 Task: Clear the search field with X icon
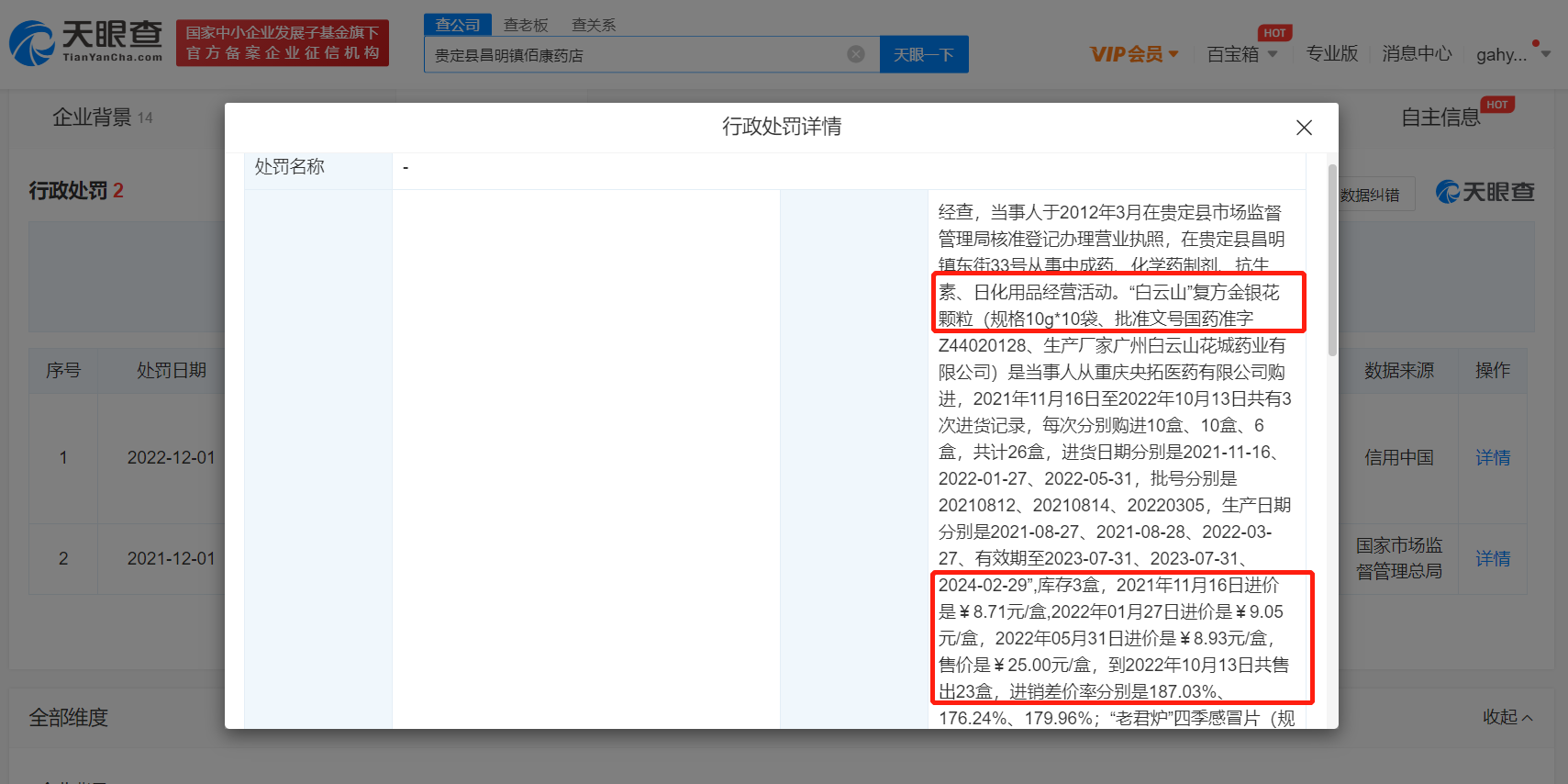pyautogui.click(x=855, y=54)
